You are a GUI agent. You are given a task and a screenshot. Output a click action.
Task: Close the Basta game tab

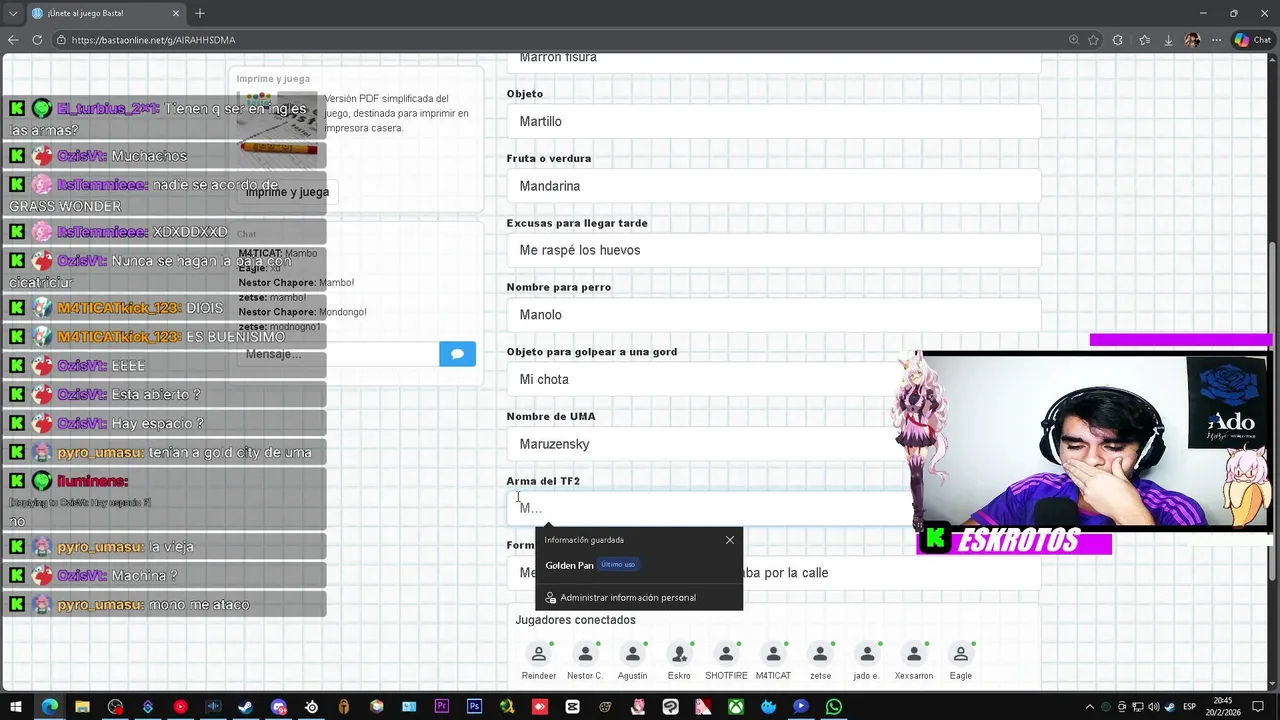[177, 13]
